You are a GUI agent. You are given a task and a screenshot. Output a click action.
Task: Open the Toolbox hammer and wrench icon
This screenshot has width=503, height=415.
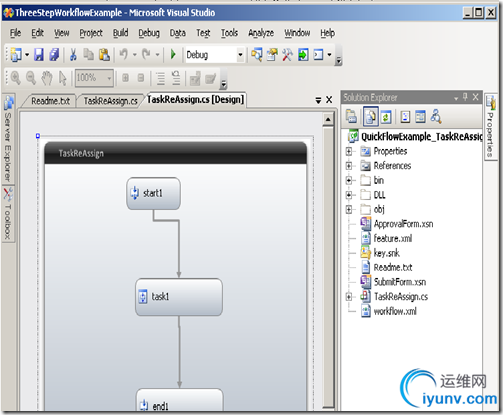tap(287, 55)
